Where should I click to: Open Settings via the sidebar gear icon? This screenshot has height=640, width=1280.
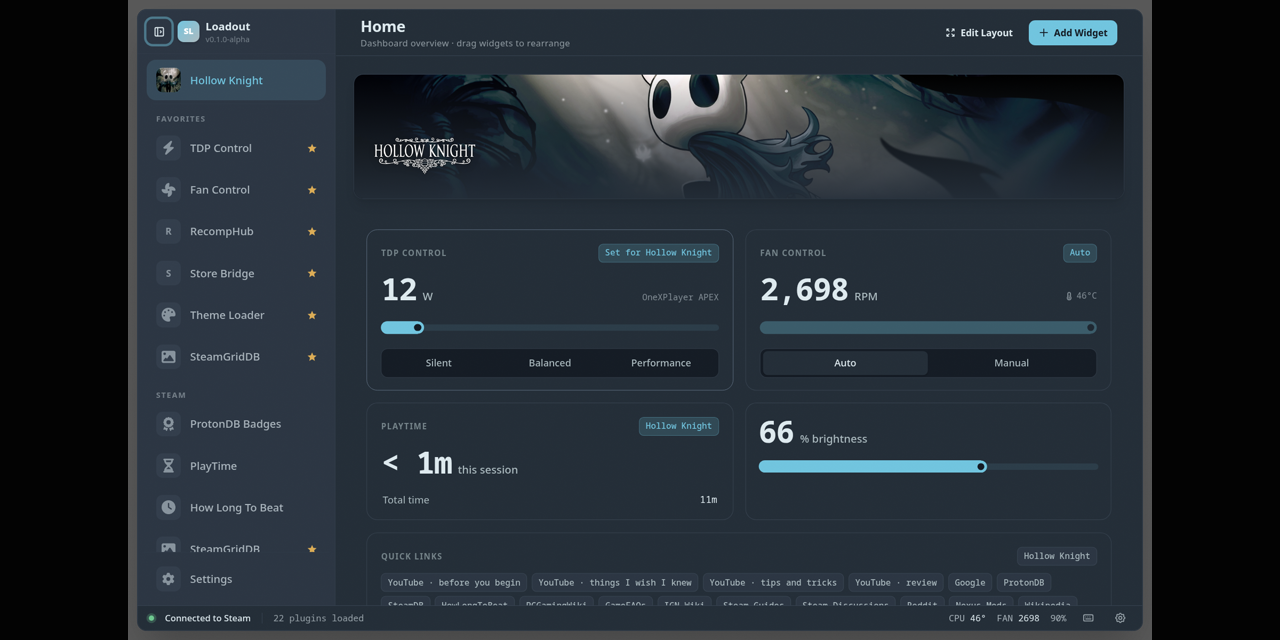[168, 579]
